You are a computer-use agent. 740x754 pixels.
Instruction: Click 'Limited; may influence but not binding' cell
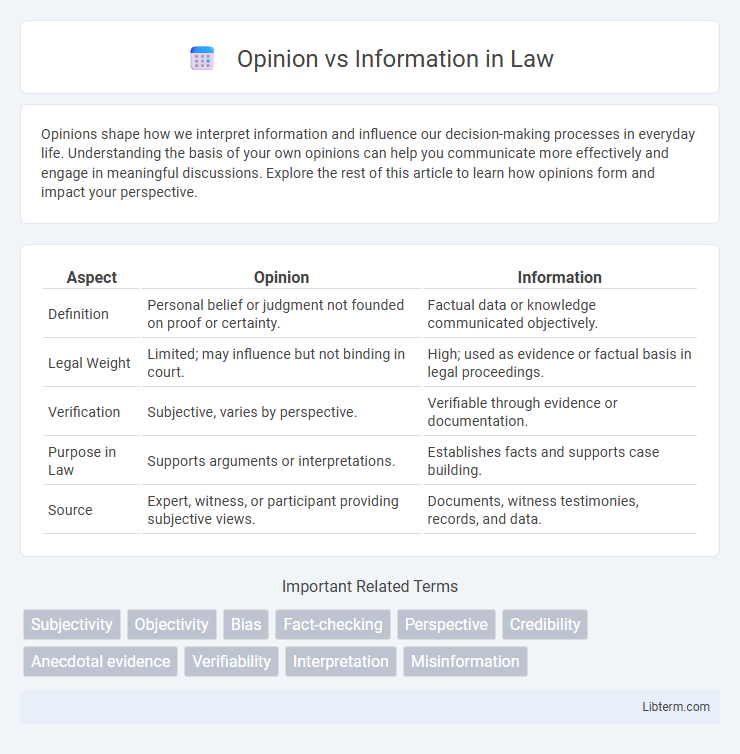click(x=281, y=363)
